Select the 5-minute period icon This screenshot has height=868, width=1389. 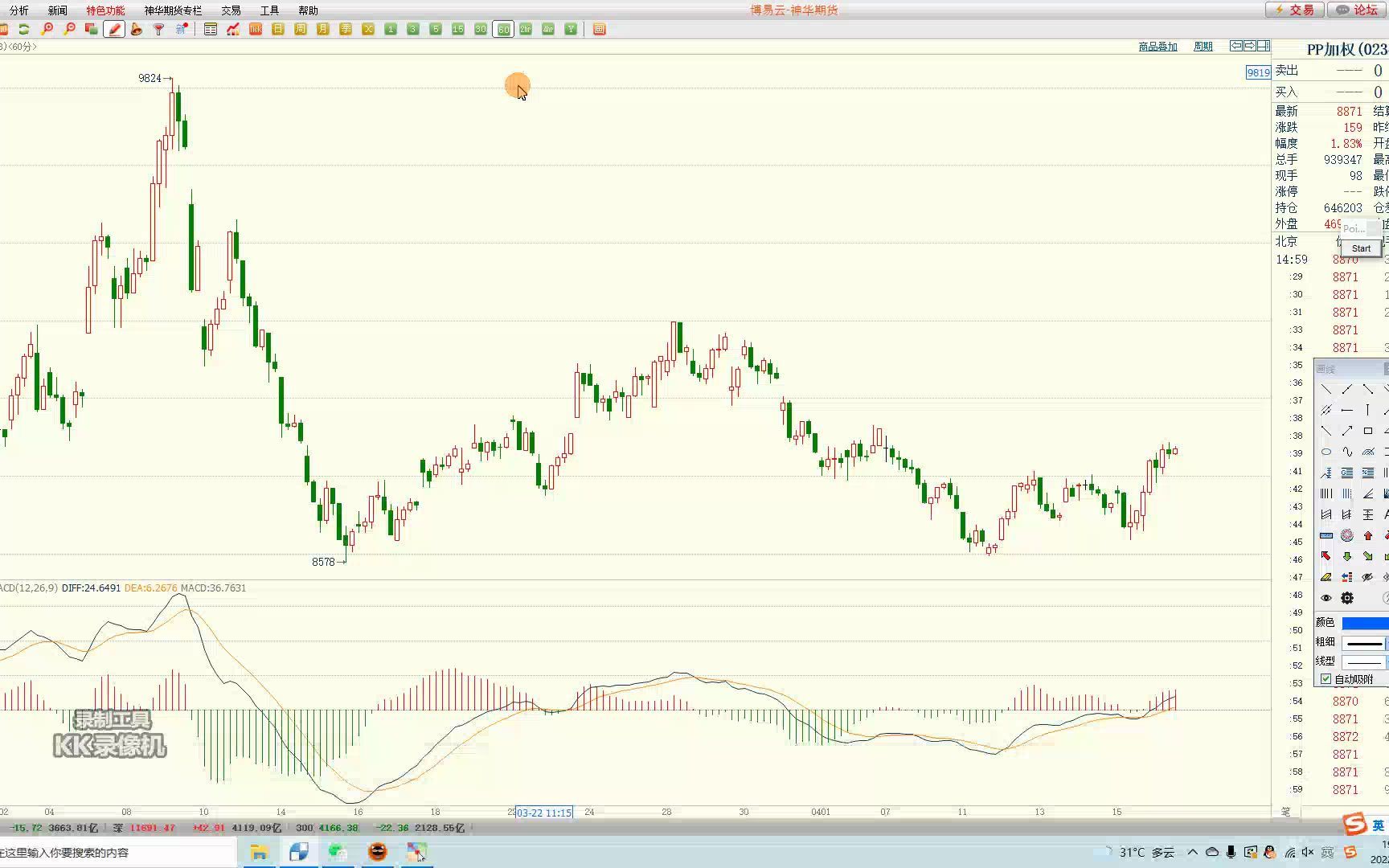pos(436,30)
